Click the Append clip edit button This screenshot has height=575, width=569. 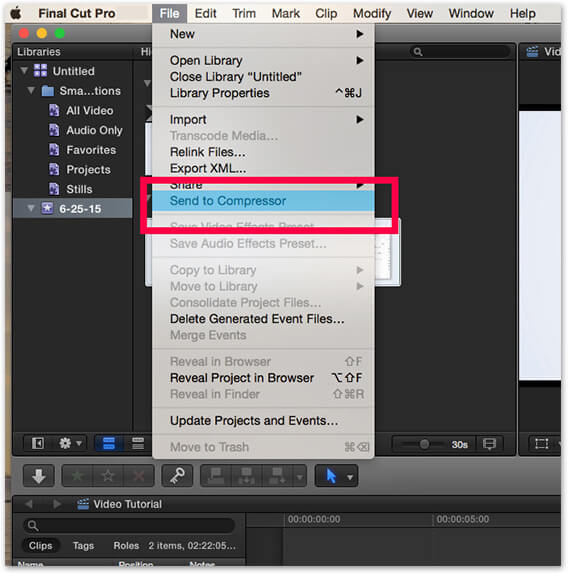pos(277,476)
